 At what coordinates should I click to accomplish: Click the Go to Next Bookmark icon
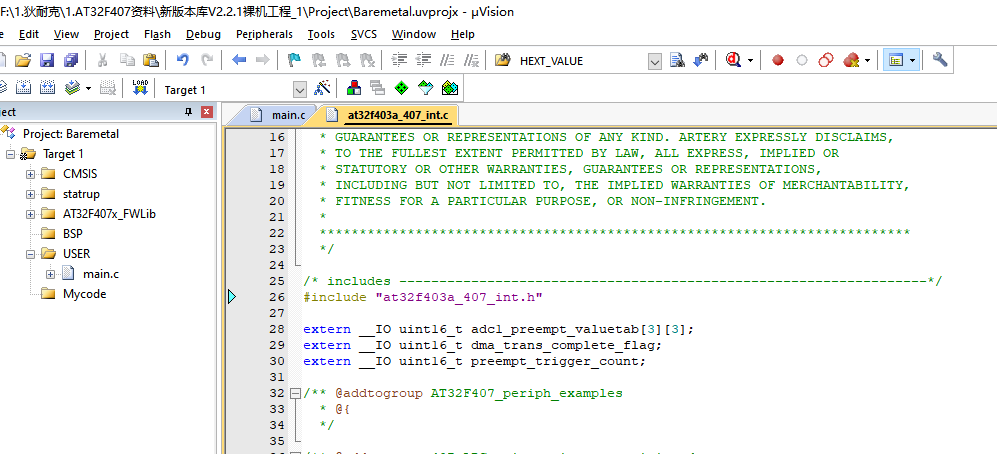[343, 60]
